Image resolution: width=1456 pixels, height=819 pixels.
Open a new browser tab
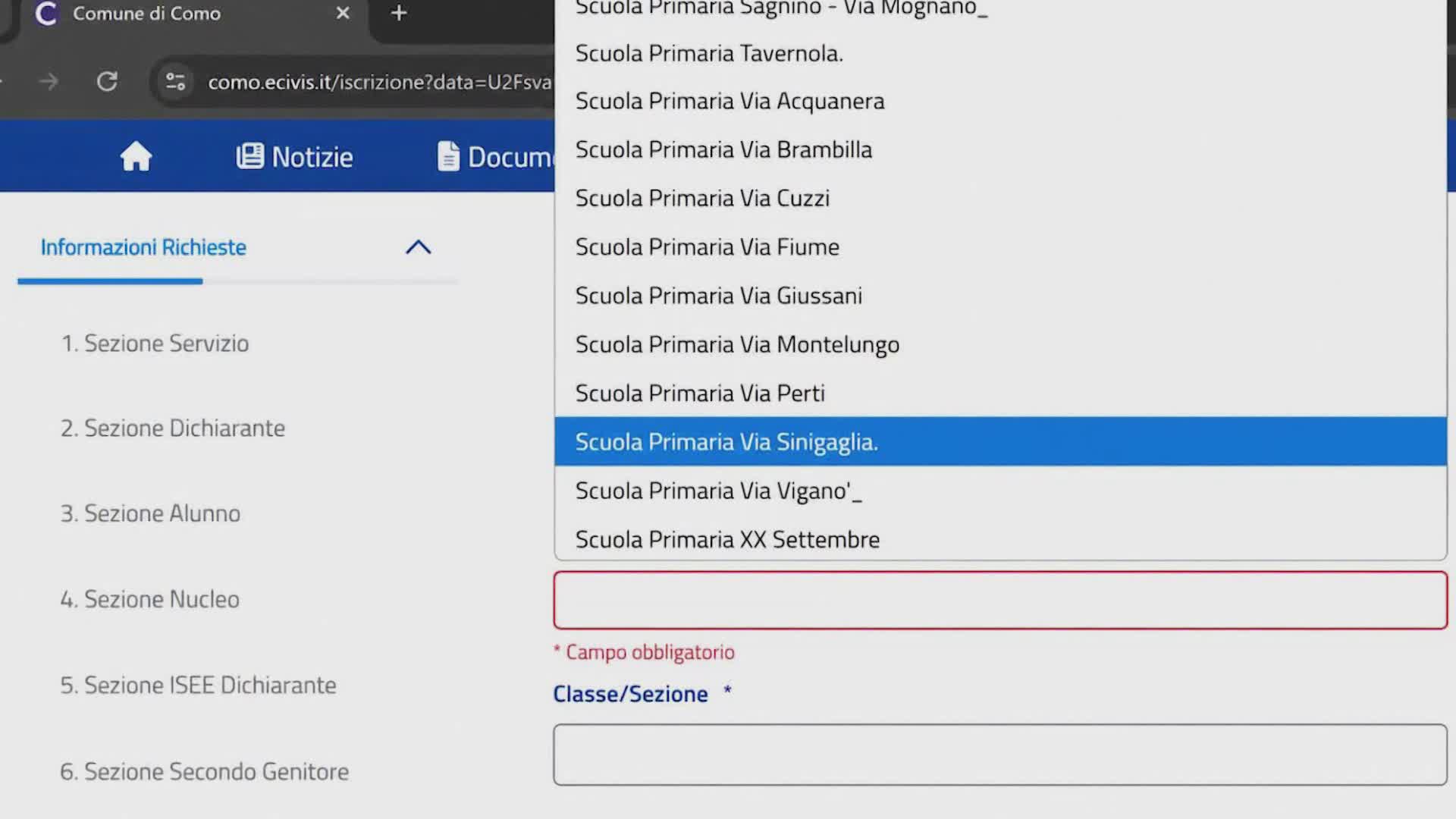[399, 13]
